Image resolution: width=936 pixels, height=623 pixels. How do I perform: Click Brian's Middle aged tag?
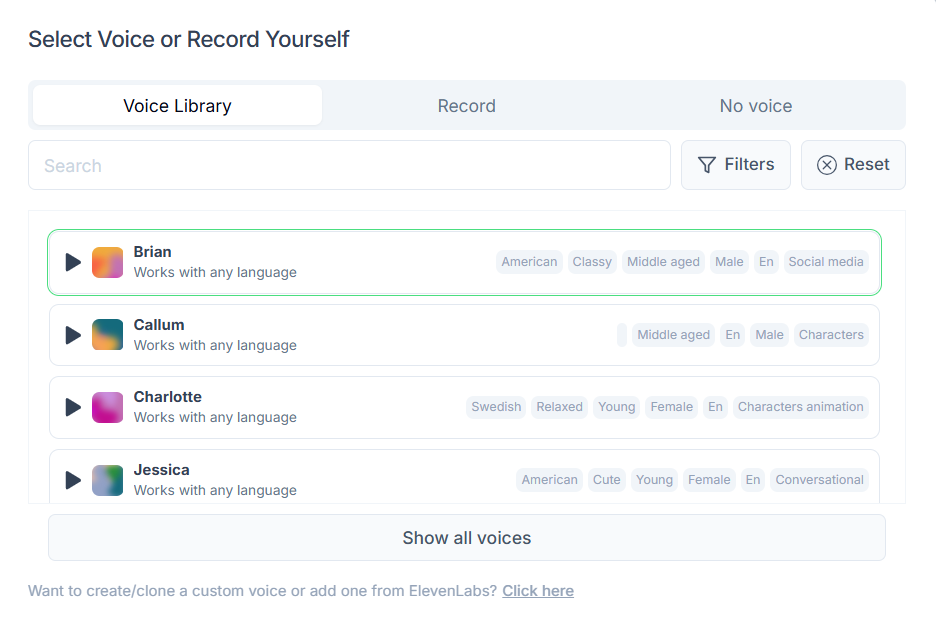pyautogui.click(x=663, y=262)
